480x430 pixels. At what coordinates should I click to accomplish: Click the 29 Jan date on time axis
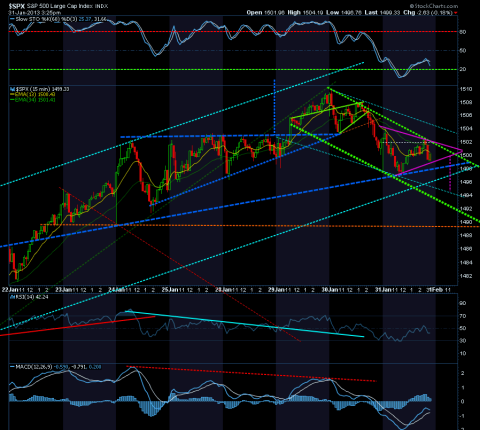point(276,290)
